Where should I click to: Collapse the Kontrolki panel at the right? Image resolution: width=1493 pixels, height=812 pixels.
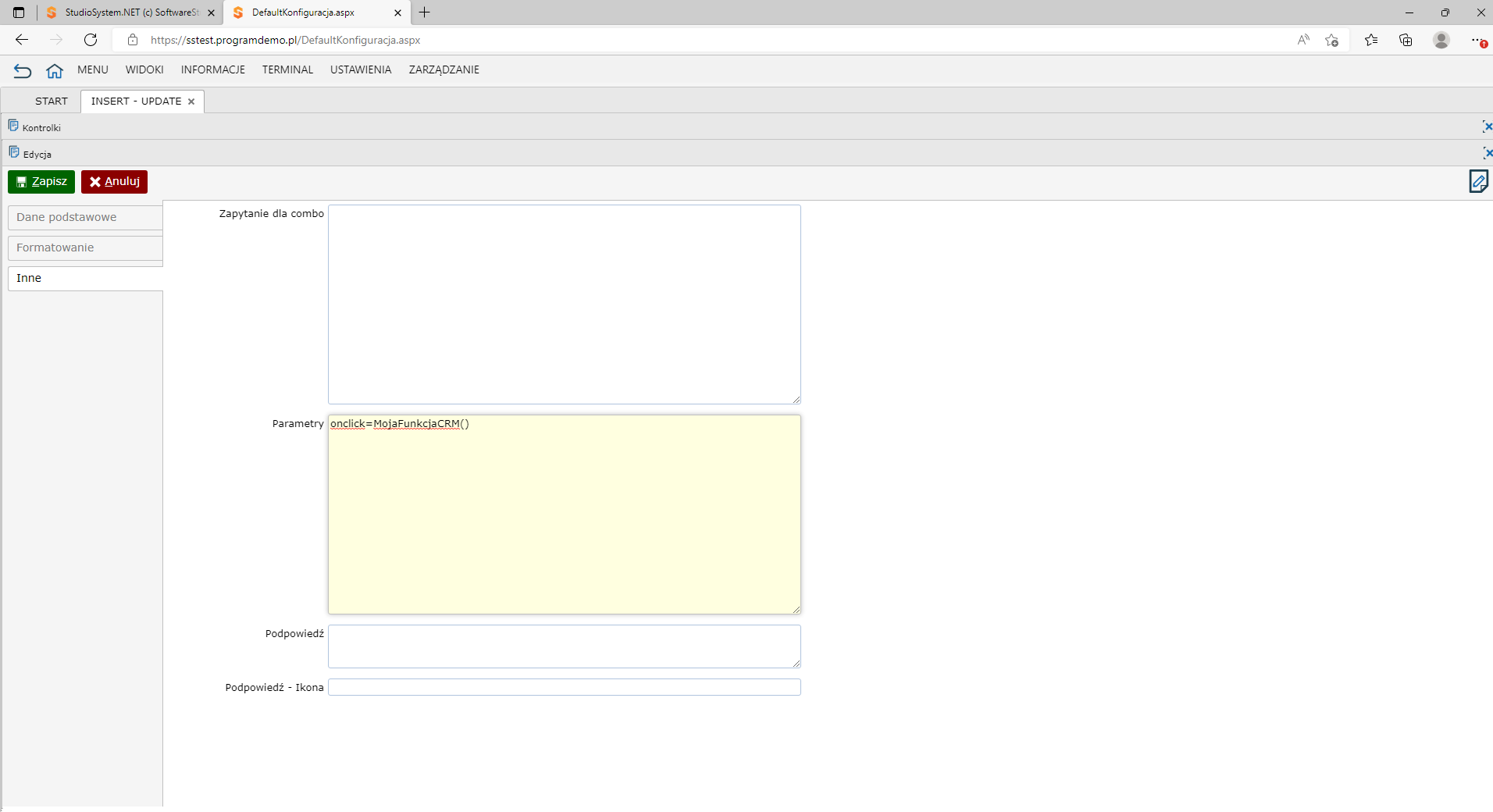point(1487,126)
